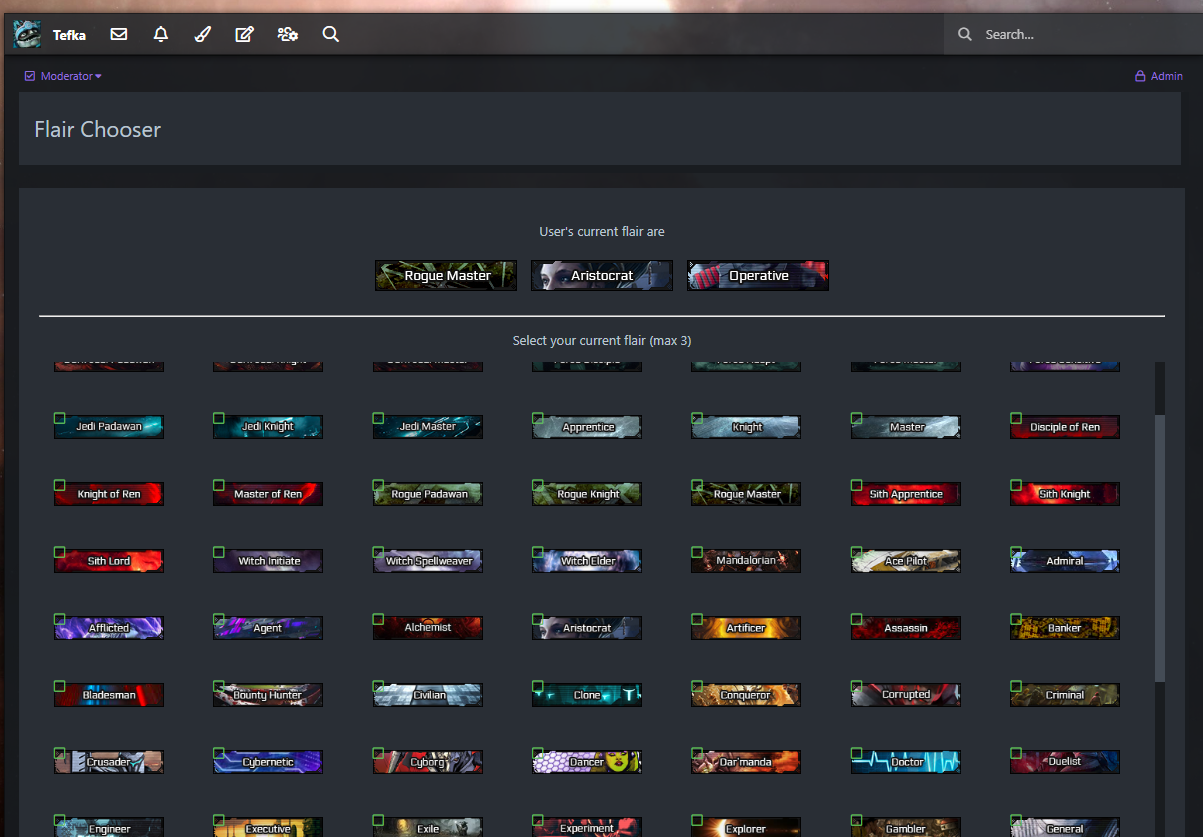Select the Admiral flair image
Screen dimensions: 1203x837
(1065, 561)
